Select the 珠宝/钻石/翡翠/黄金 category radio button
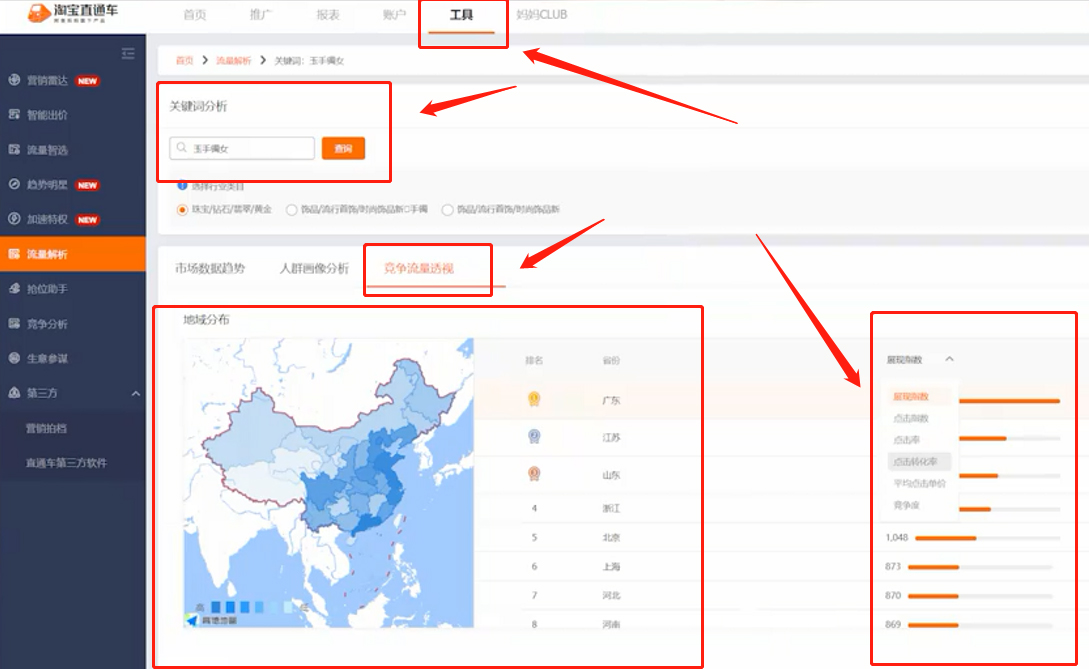The height and width of the screenshot is (669, 1089). click(182, 210)
